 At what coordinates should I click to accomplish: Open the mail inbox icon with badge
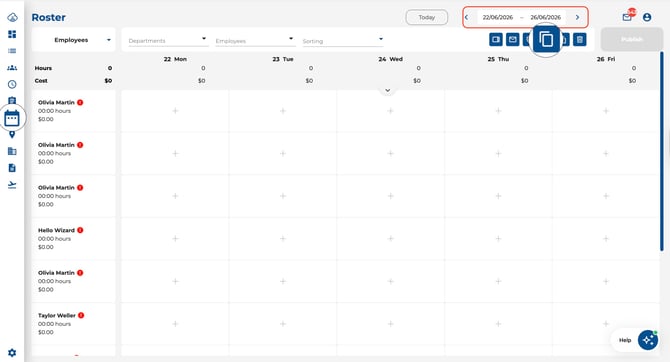[x=627, y=17]
